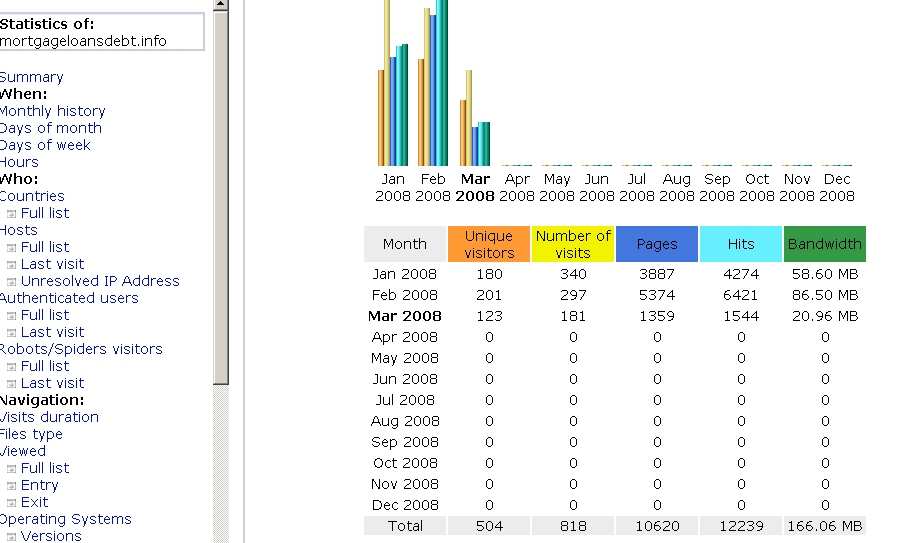Open Full list under Robots/Spiders visitors

45,366
